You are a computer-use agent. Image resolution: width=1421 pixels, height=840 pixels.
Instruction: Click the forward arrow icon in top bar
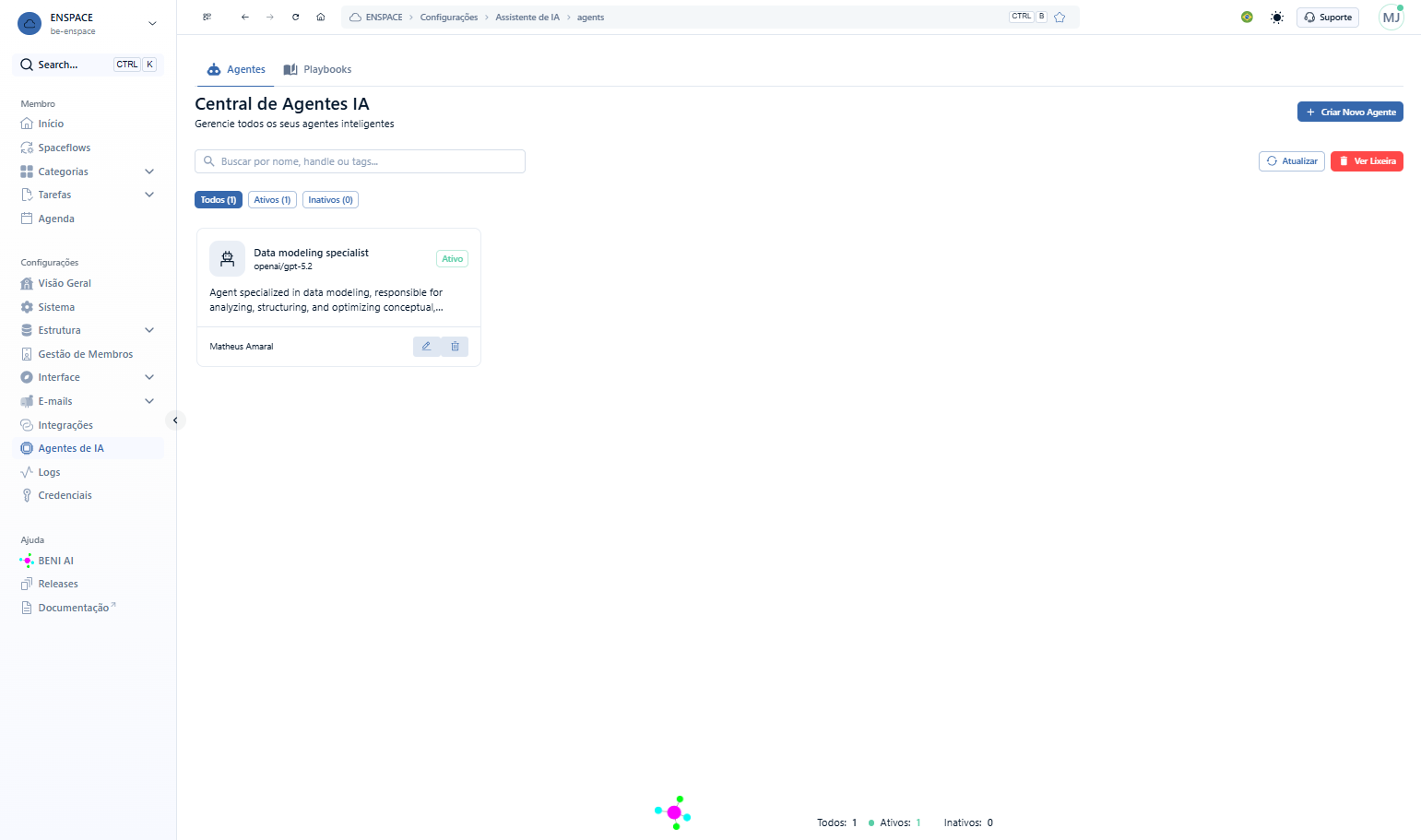coord(270,18)
